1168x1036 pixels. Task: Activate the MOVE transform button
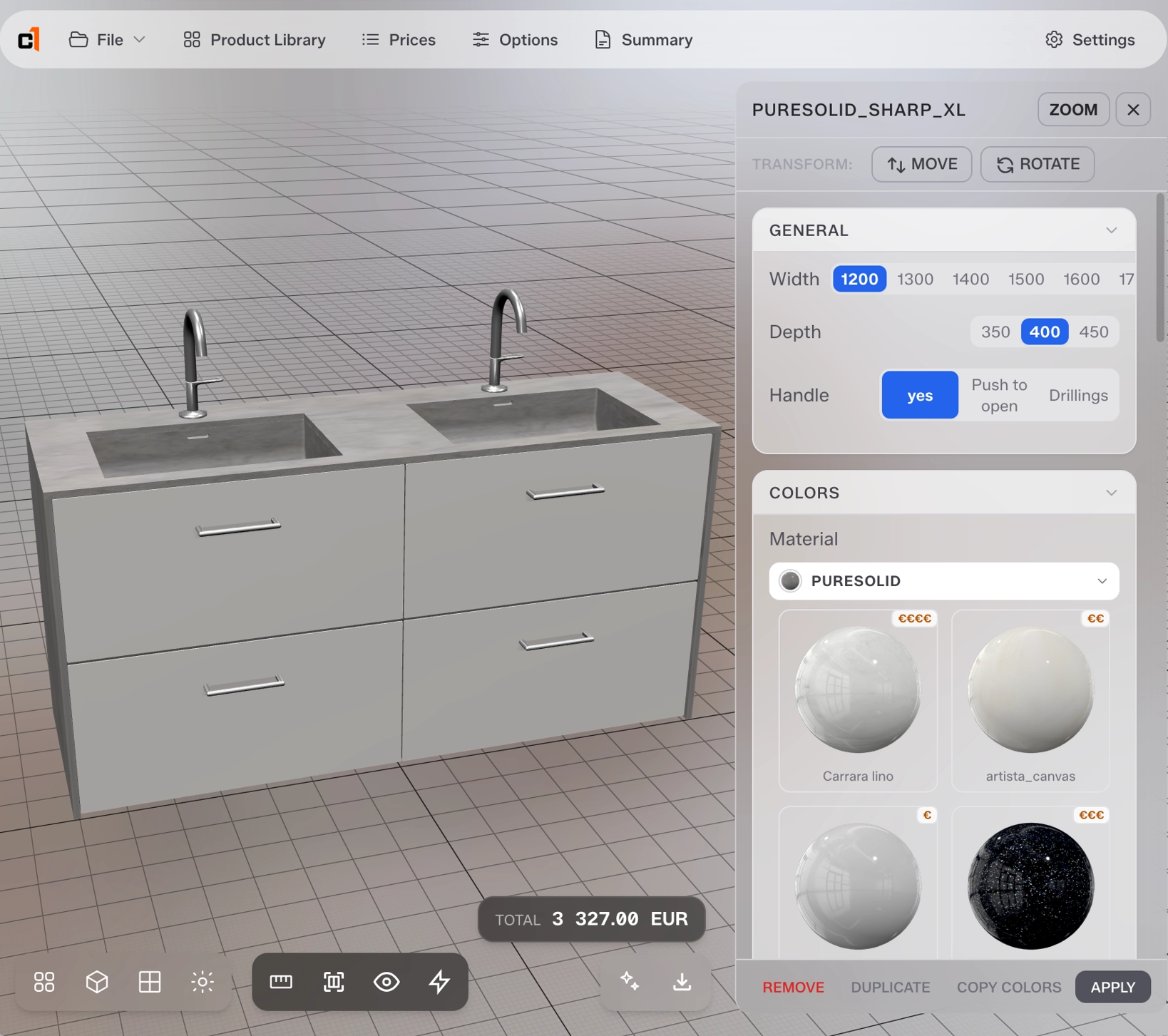point(921,164)
